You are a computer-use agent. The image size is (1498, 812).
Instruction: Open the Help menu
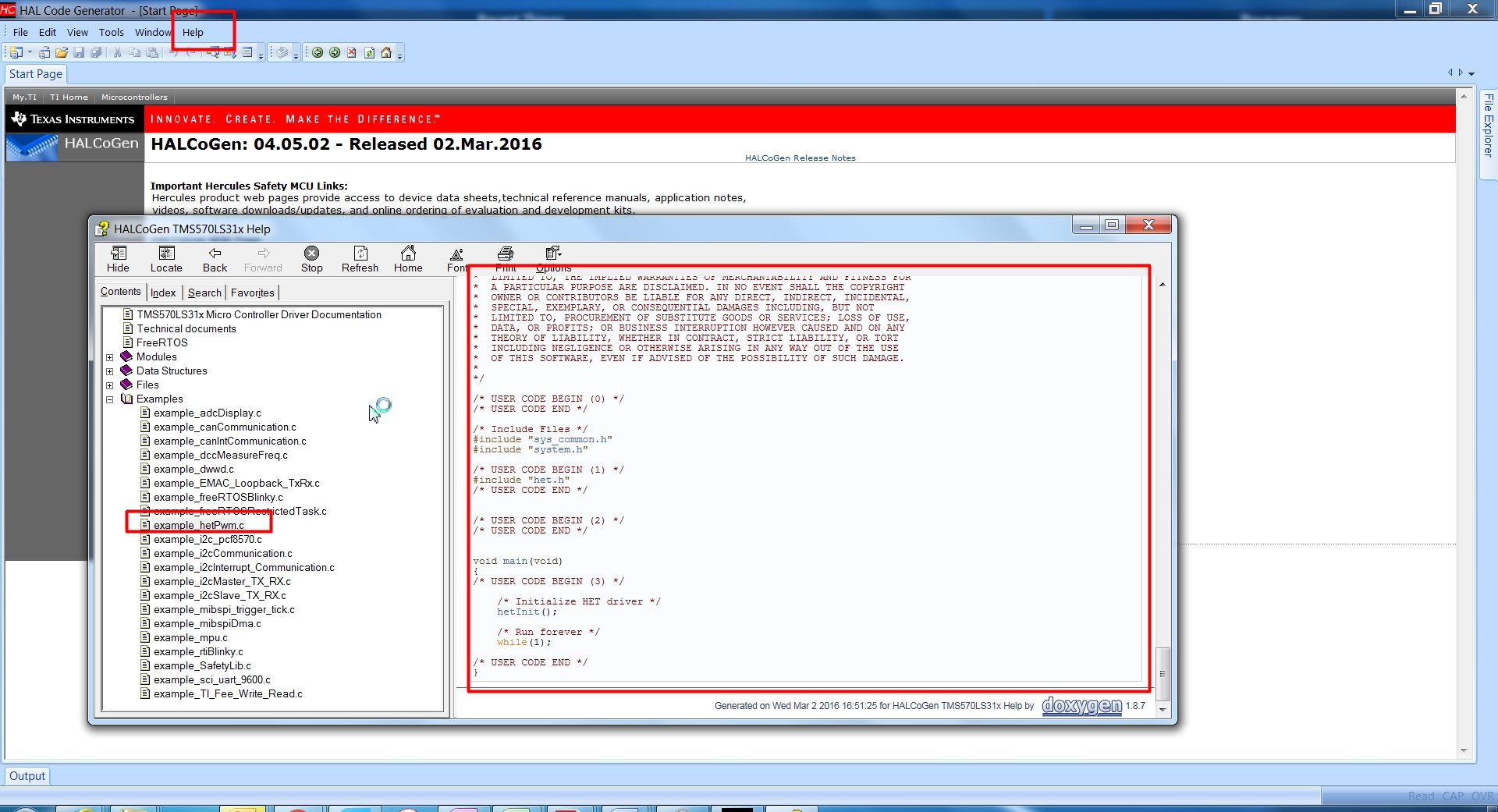[193, 32]
